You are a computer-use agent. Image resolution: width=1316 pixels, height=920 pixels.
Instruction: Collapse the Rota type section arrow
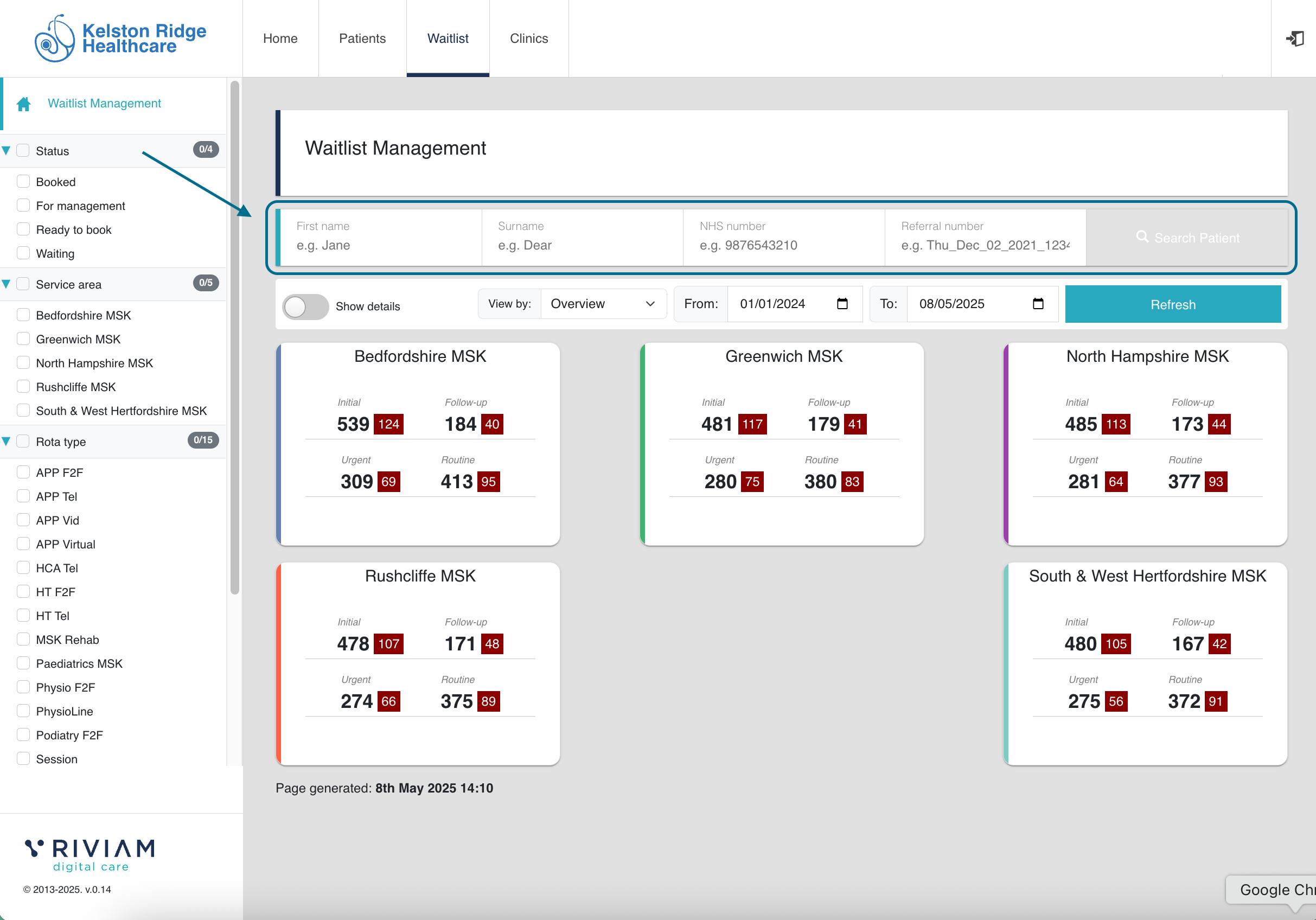pyautogui.click(x=7, y=442)
